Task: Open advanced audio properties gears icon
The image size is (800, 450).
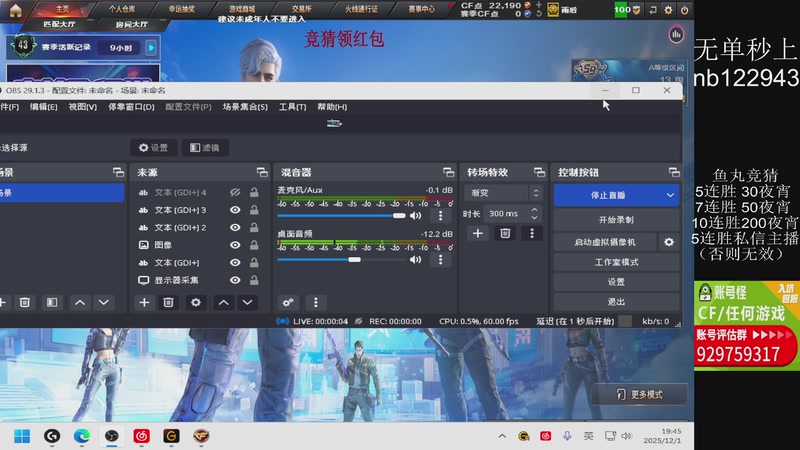Action: (x=288, y=303)
